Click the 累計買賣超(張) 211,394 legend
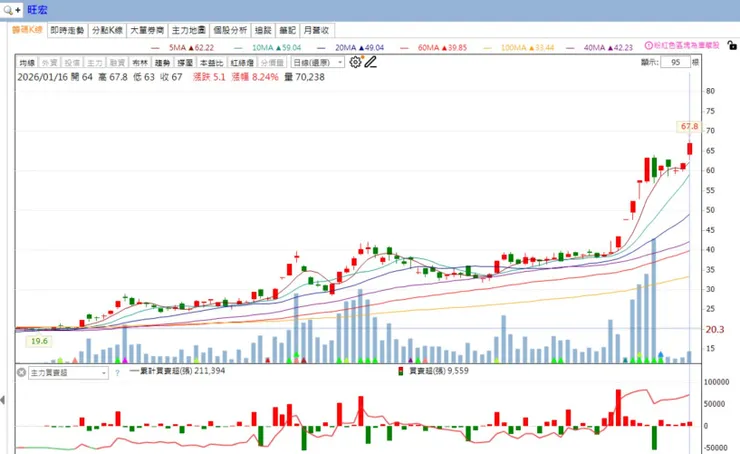 177,371
